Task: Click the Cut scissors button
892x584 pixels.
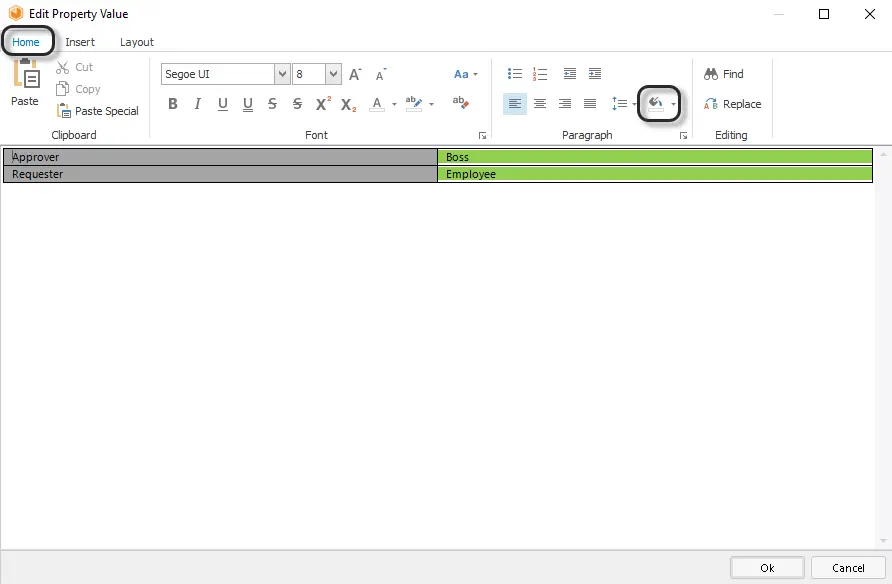Action: click(x=75, y=67)
